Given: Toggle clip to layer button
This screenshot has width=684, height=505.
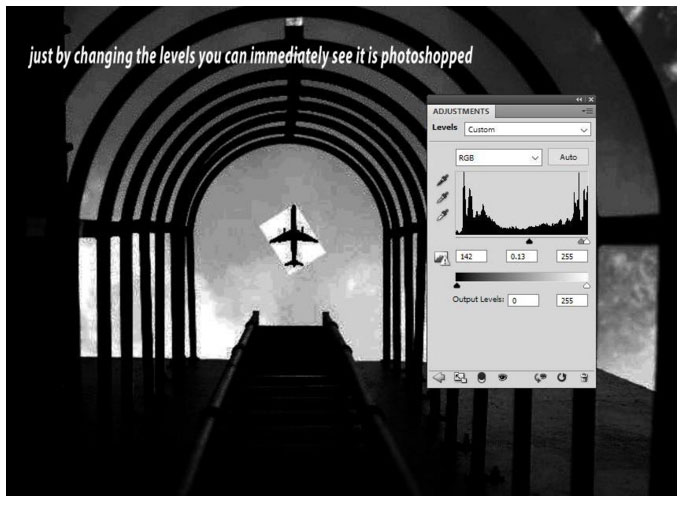Looking at the screenshot, I should pos(482,377).
